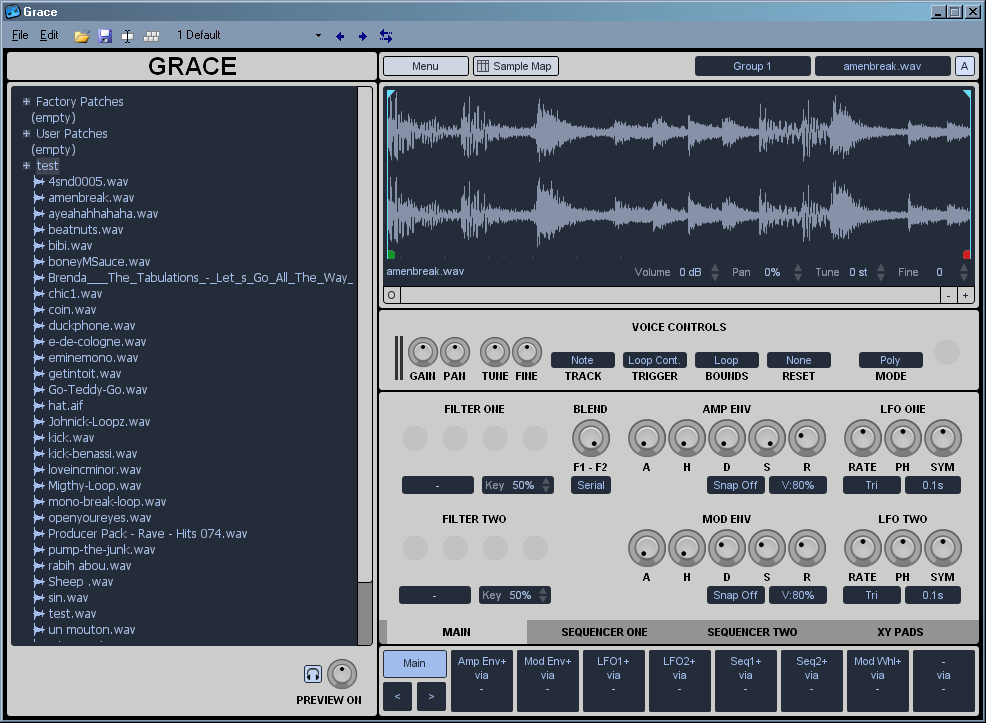Viewport: 986px width, 723px height.
Task: Toggle PREVIEW ON headphone button
Action: click(312, 676)
